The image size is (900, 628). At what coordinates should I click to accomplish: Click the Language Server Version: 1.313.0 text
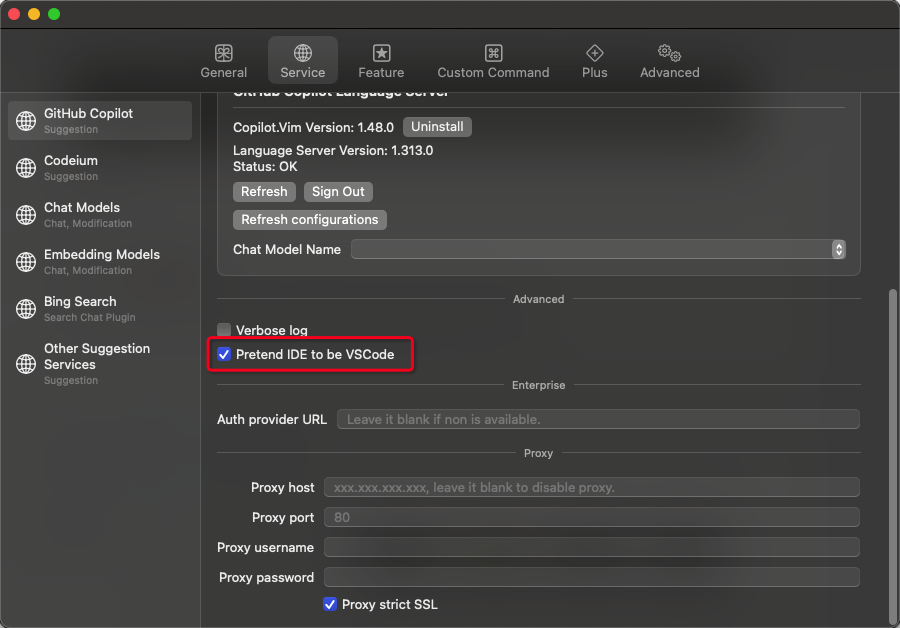pyautogui.click(x=333, y=150)
